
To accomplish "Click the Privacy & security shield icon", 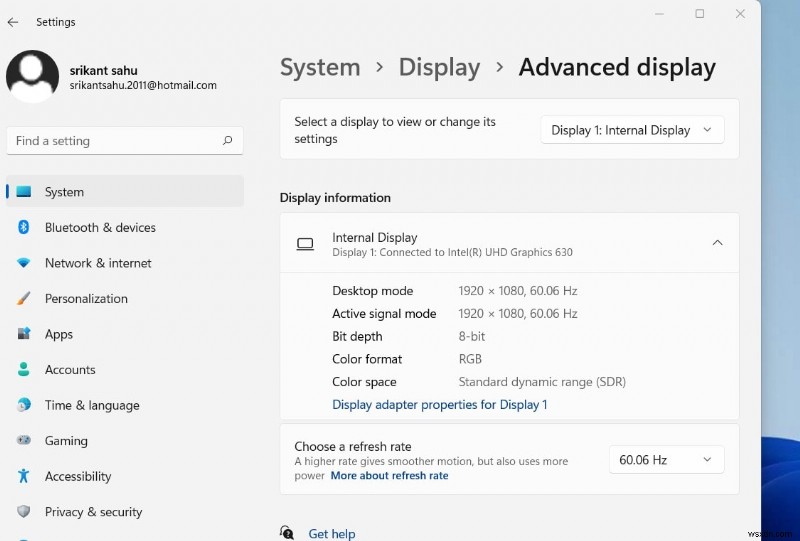I will click(24, 512).
